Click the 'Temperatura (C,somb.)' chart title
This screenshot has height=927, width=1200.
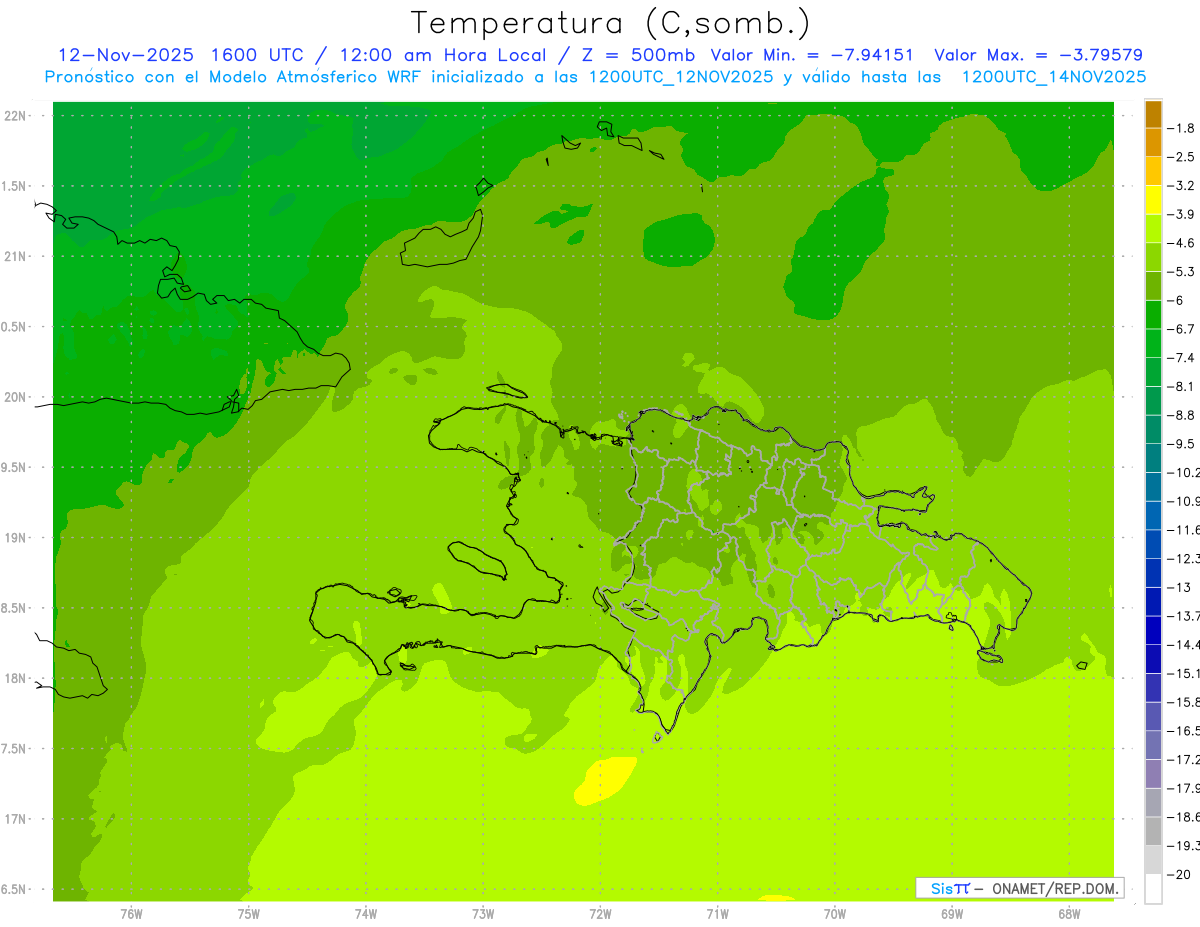point(611,24)
